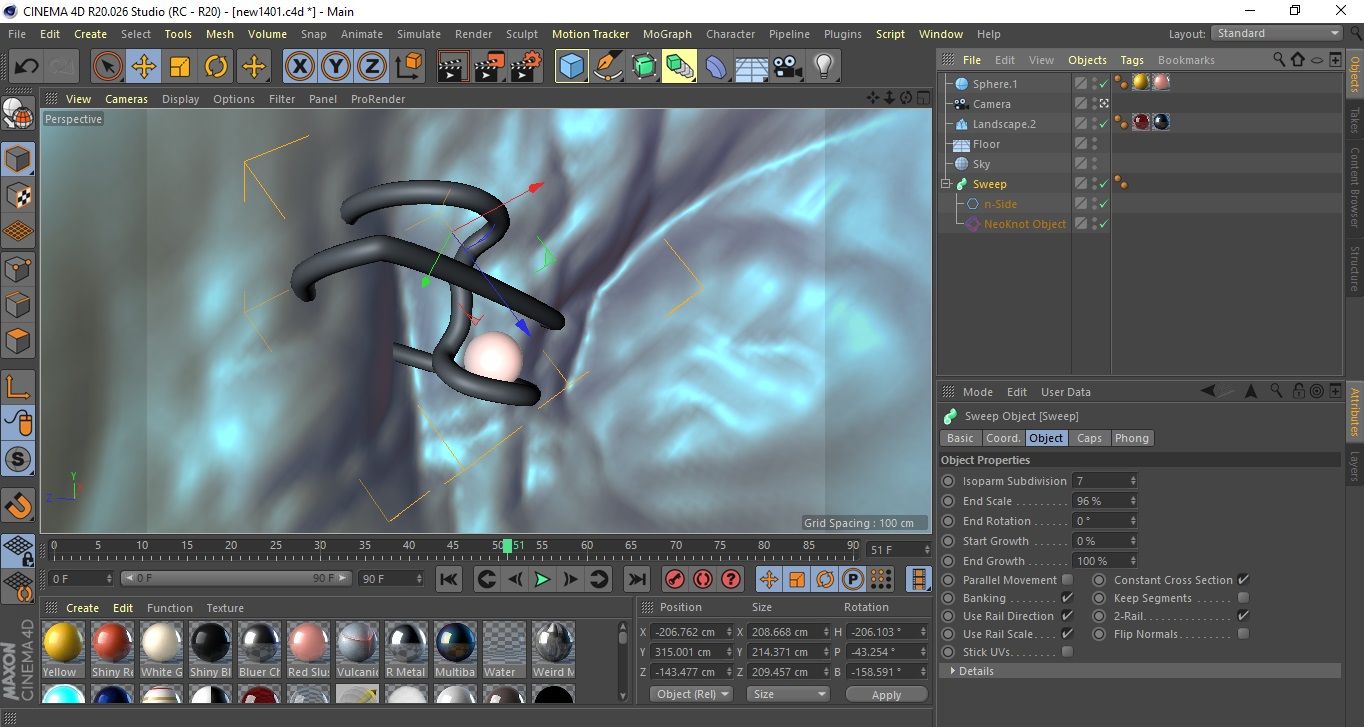Activate the Rotate tool in top toolbar

[x=216, y=67]
